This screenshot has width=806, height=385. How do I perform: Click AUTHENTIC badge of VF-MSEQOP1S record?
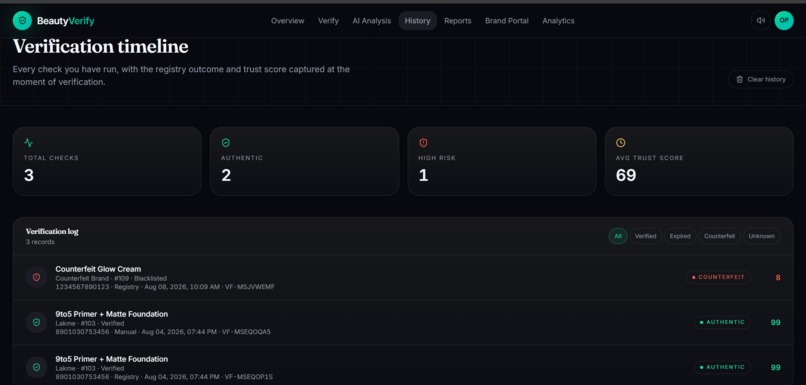722,368
